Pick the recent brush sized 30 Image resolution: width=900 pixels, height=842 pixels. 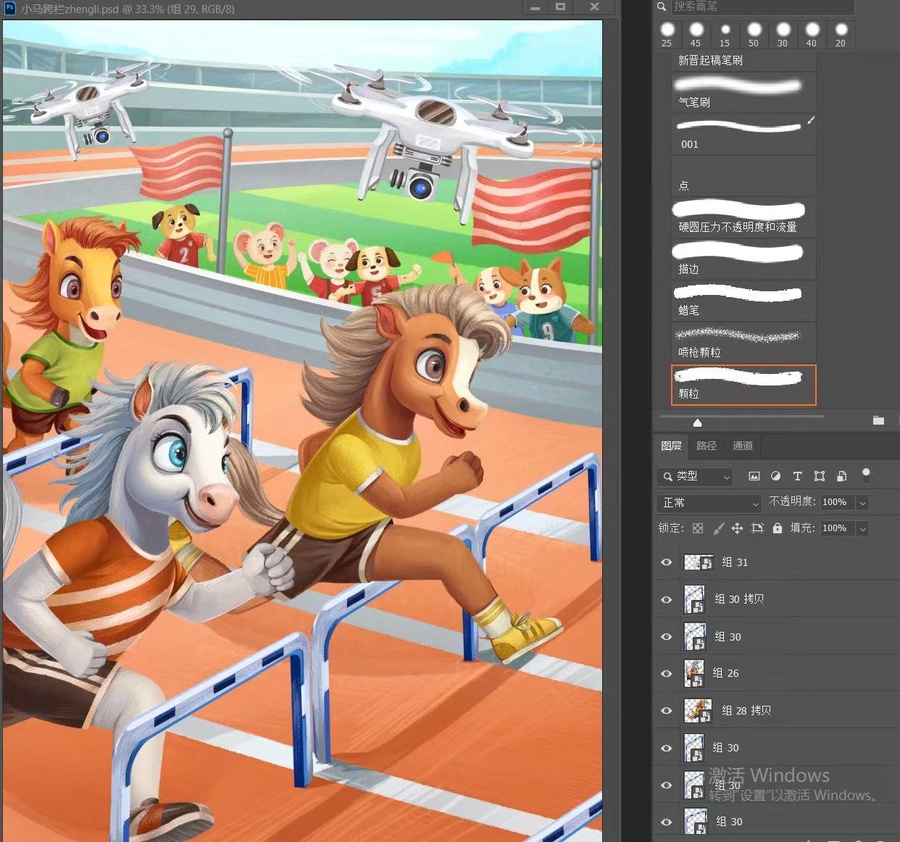click(783, 34)
